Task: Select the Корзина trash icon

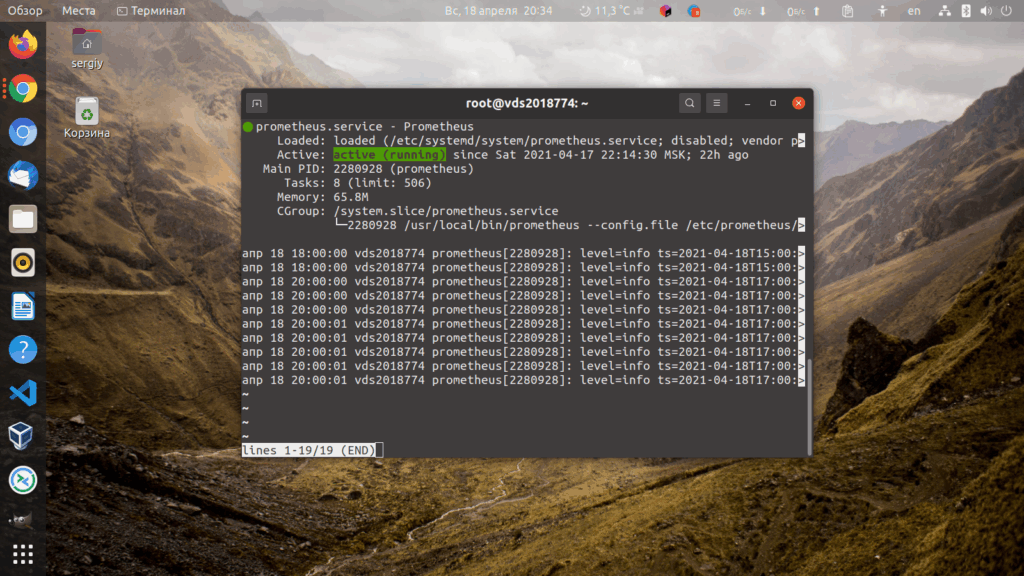Action: pyautogui.click(x=87, y=118)
